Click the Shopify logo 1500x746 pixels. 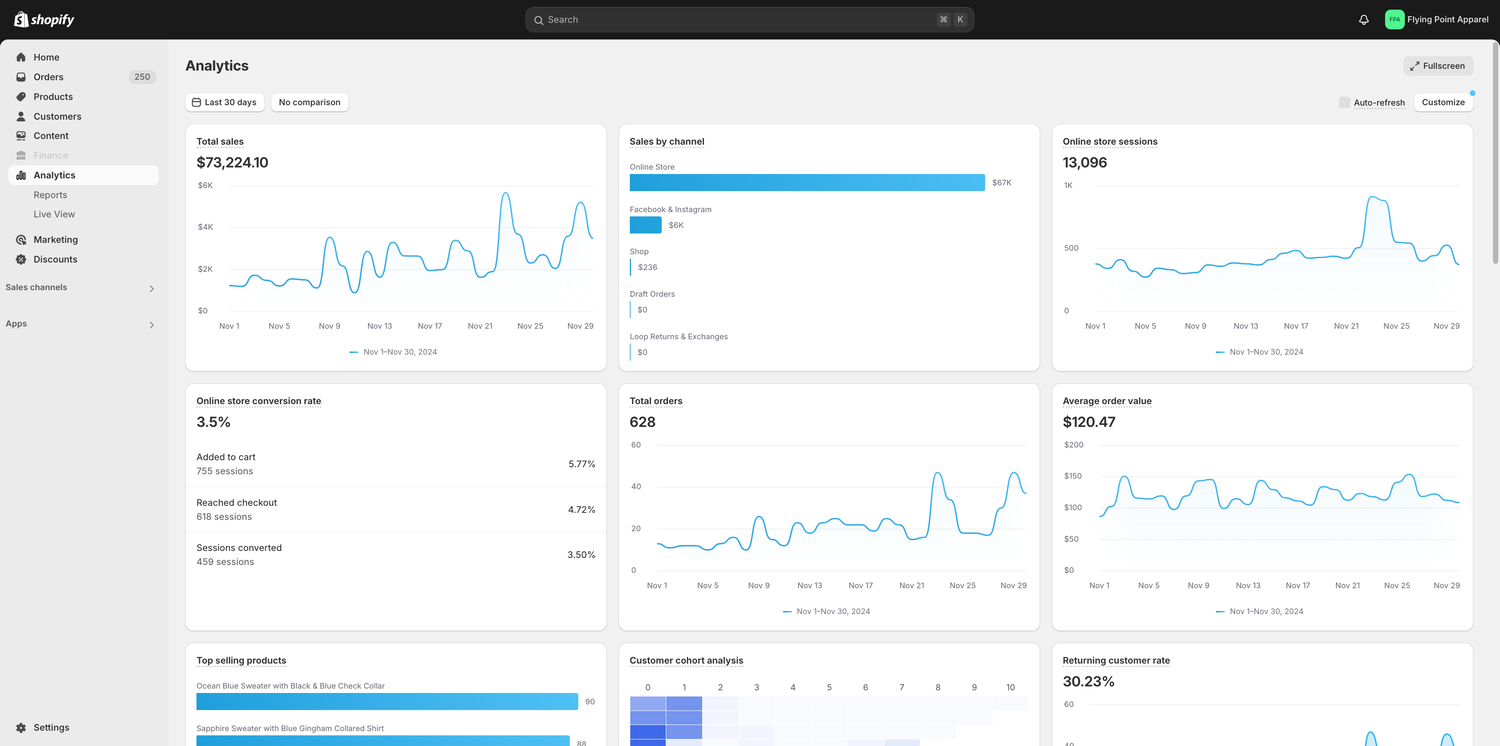[x=44, y=19]
